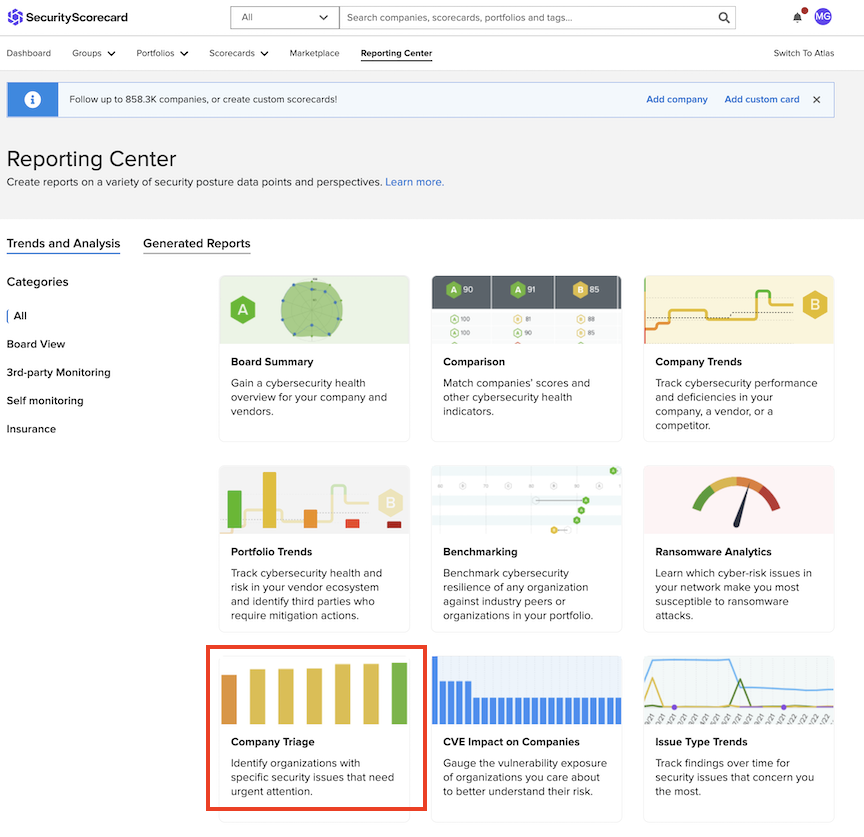Click the Comparison card title

pos(474,362)
